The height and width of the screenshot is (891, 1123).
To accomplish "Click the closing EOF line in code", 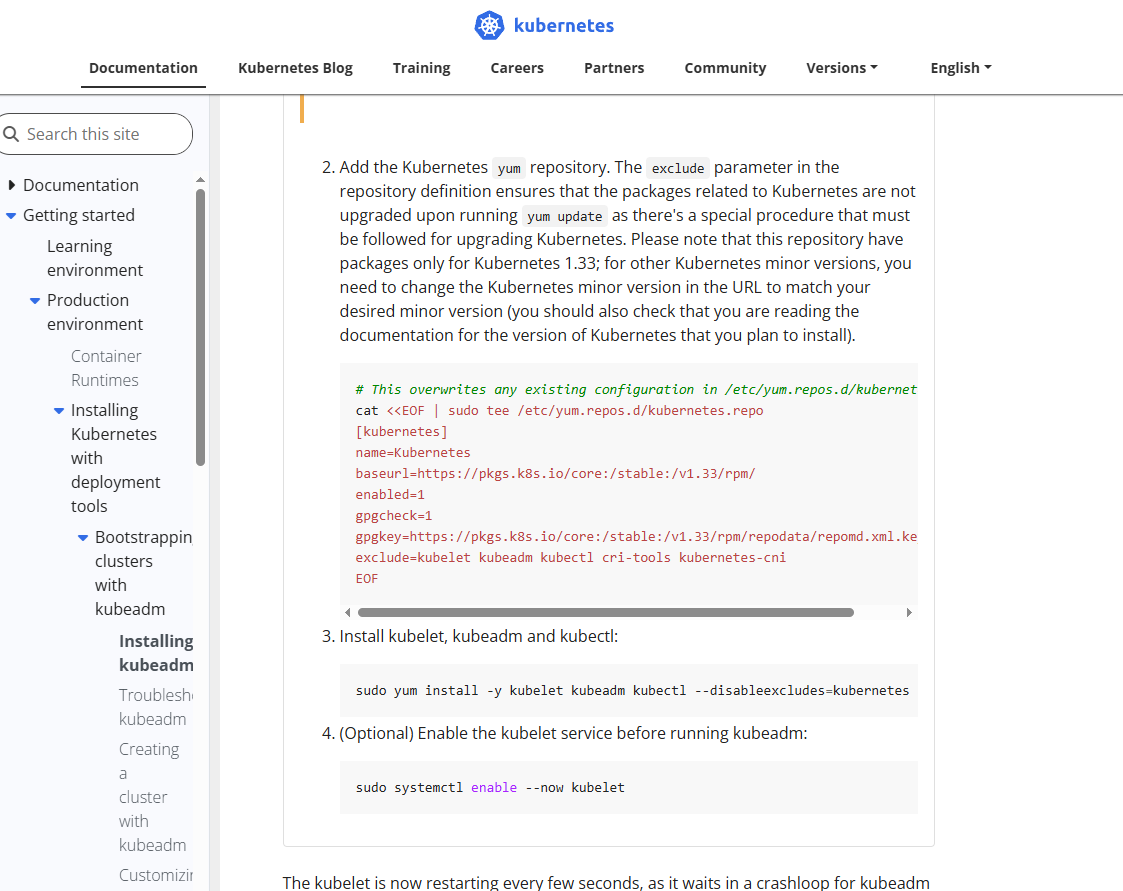I will tap(367, 579).
